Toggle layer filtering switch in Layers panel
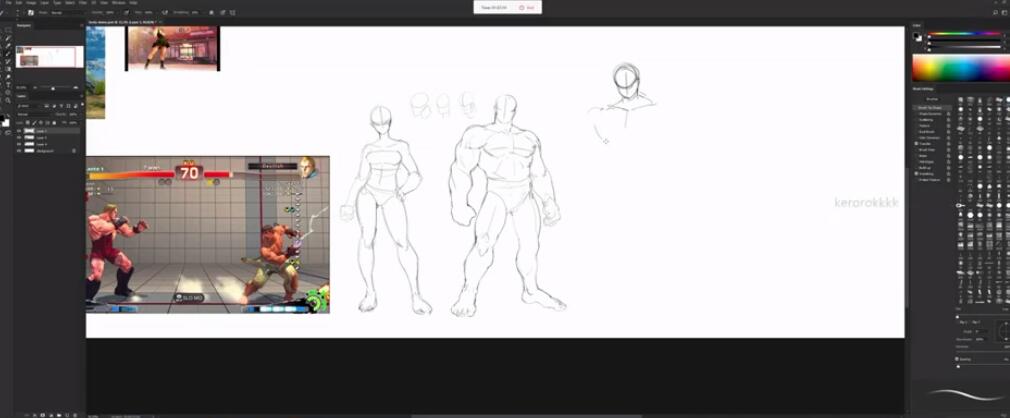 82,104
